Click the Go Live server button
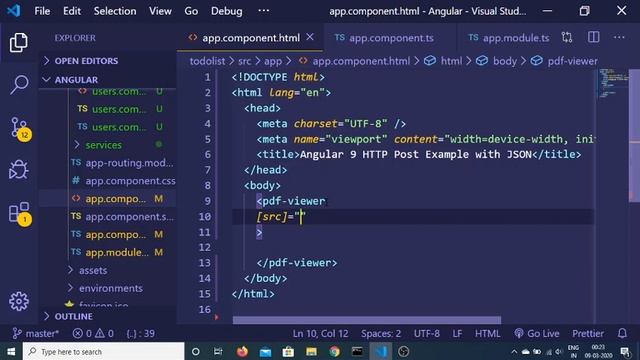 536,333
